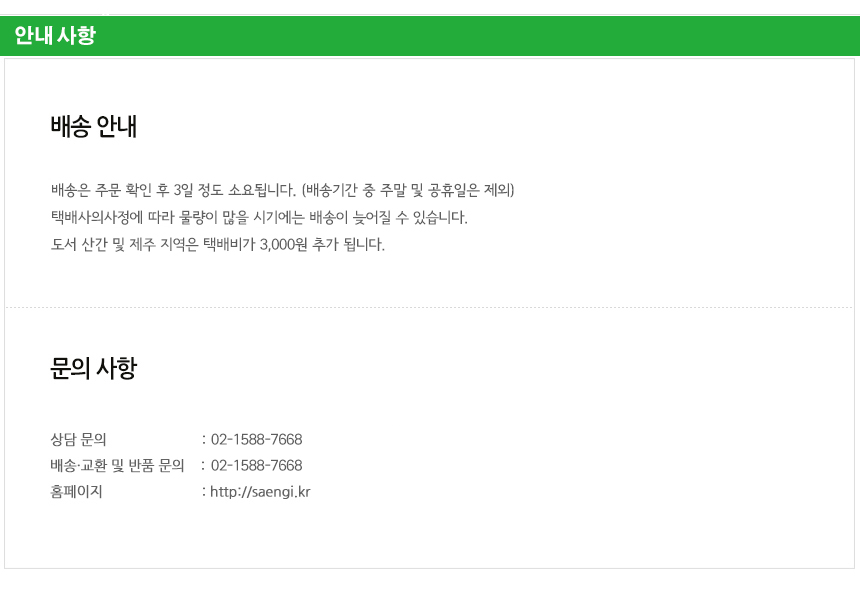
Task: Click the 문의 사항 section heading
Action: (93, 368)
